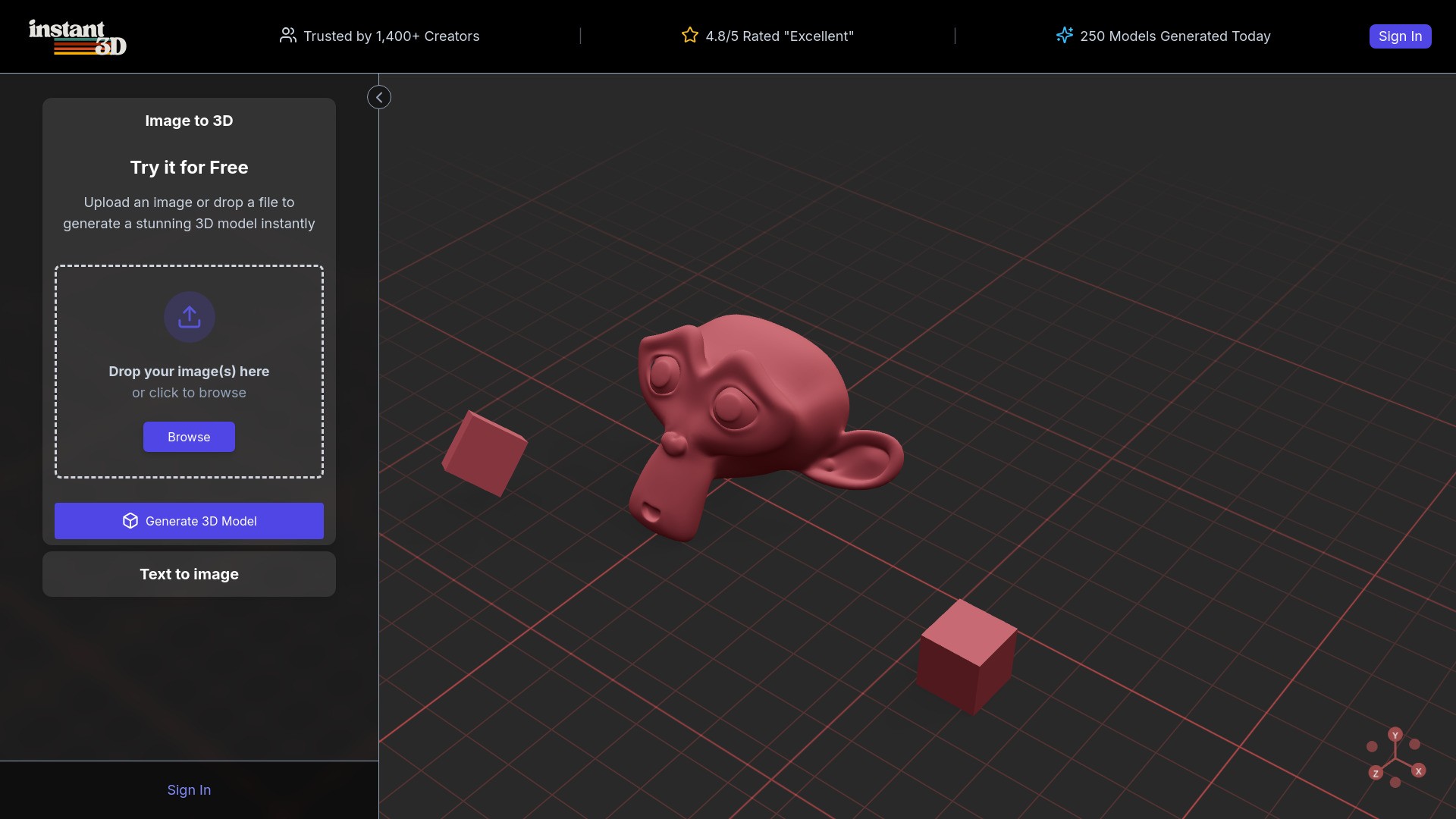Click Sign In at the top right
This screenshot has width=1456, height=819.
[1399, 36]
